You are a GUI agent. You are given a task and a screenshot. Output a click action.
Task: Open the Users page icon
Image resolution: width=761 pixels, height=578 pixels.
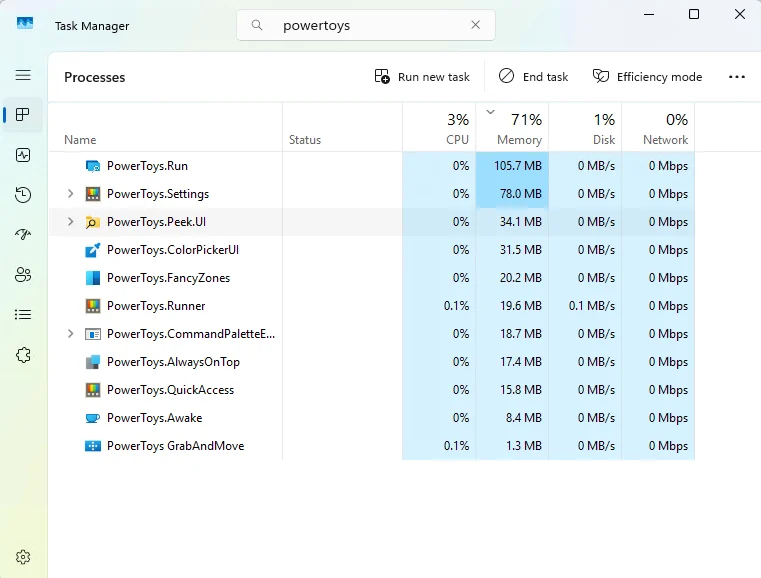23,275
